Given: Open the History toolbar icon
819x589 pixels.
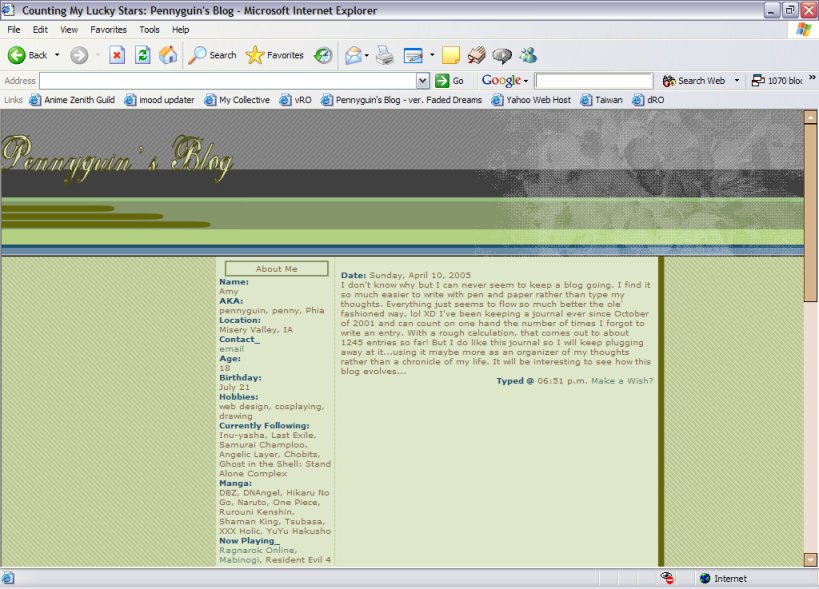Looking at the screenshot, I should click(323, 55).
